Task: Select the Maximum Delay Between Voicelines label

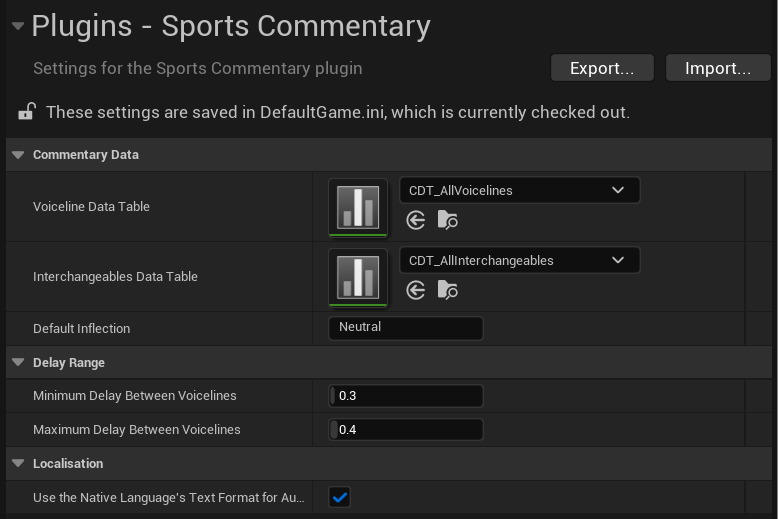Action: point(136,429)
